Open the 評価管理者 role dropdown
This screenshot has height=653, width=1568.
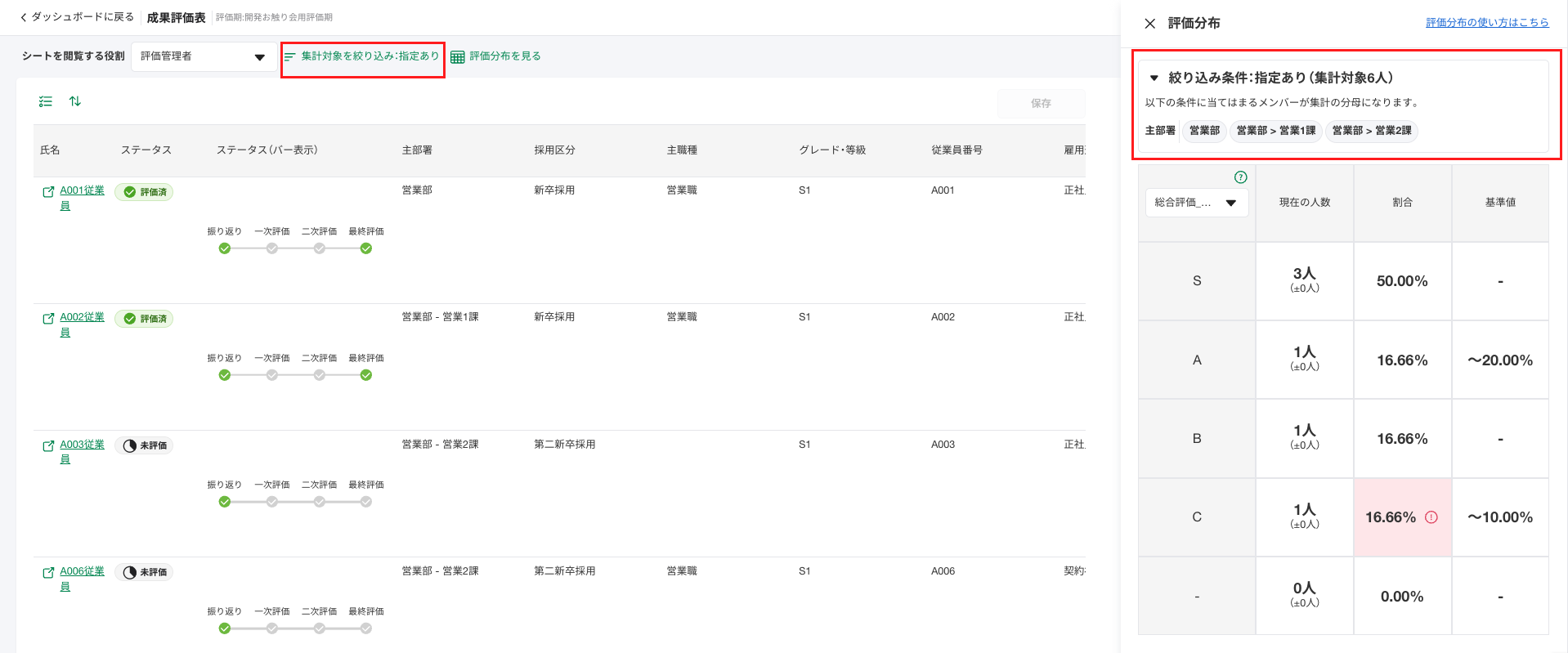203,56
